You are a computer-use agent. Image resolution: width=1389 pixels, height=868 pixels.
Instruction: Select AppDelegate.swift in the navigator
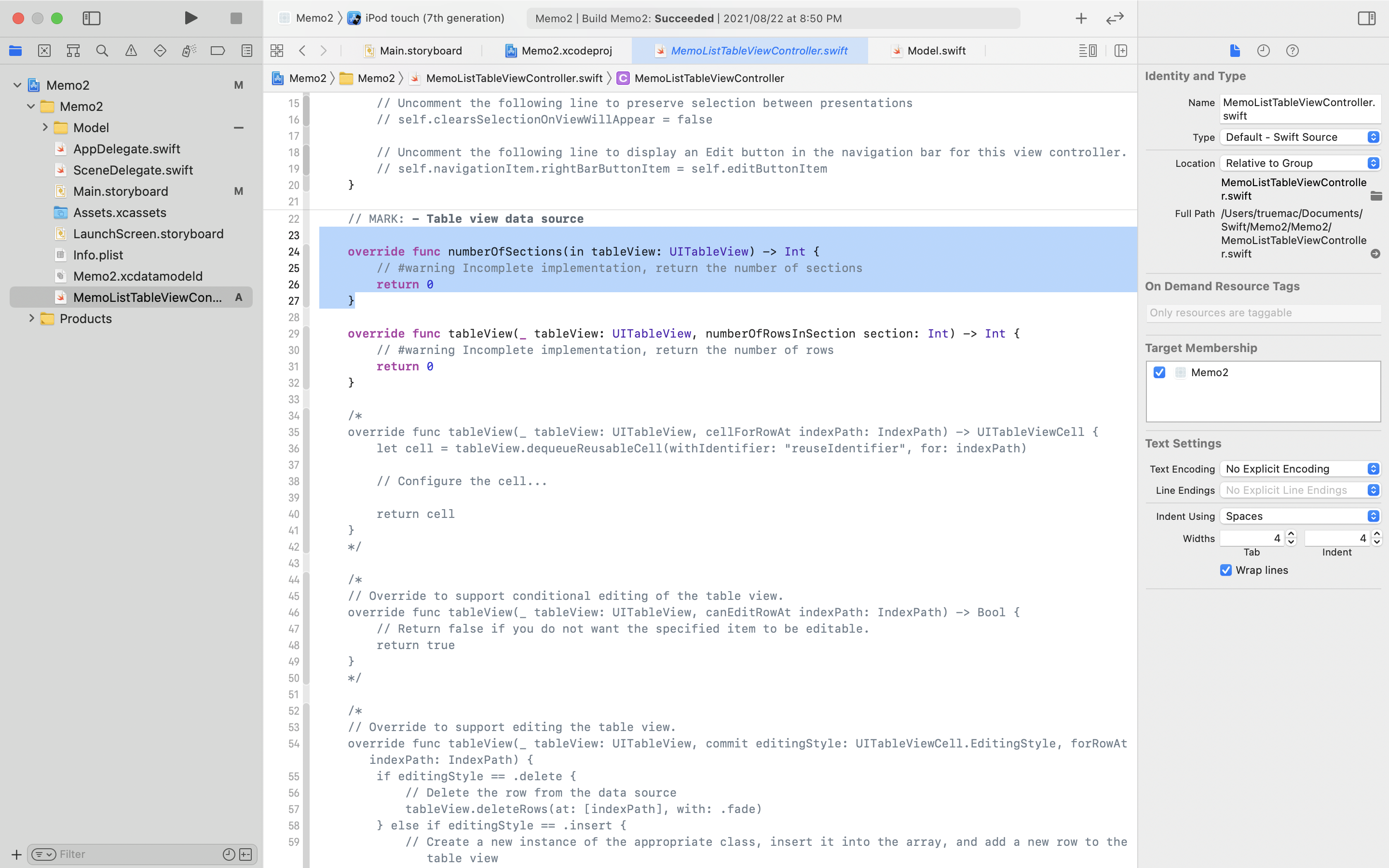(126, 149)
